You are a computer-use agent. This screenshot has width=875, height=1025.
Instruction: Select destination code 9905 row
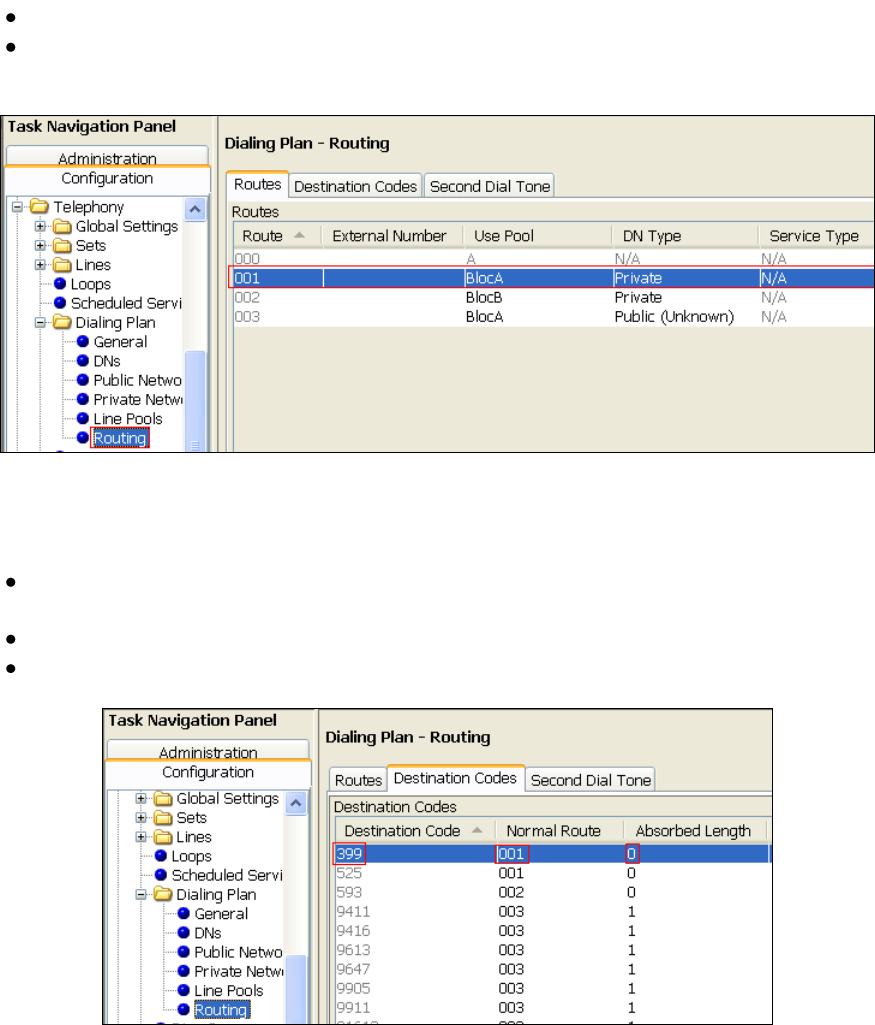tap(553, 988)
